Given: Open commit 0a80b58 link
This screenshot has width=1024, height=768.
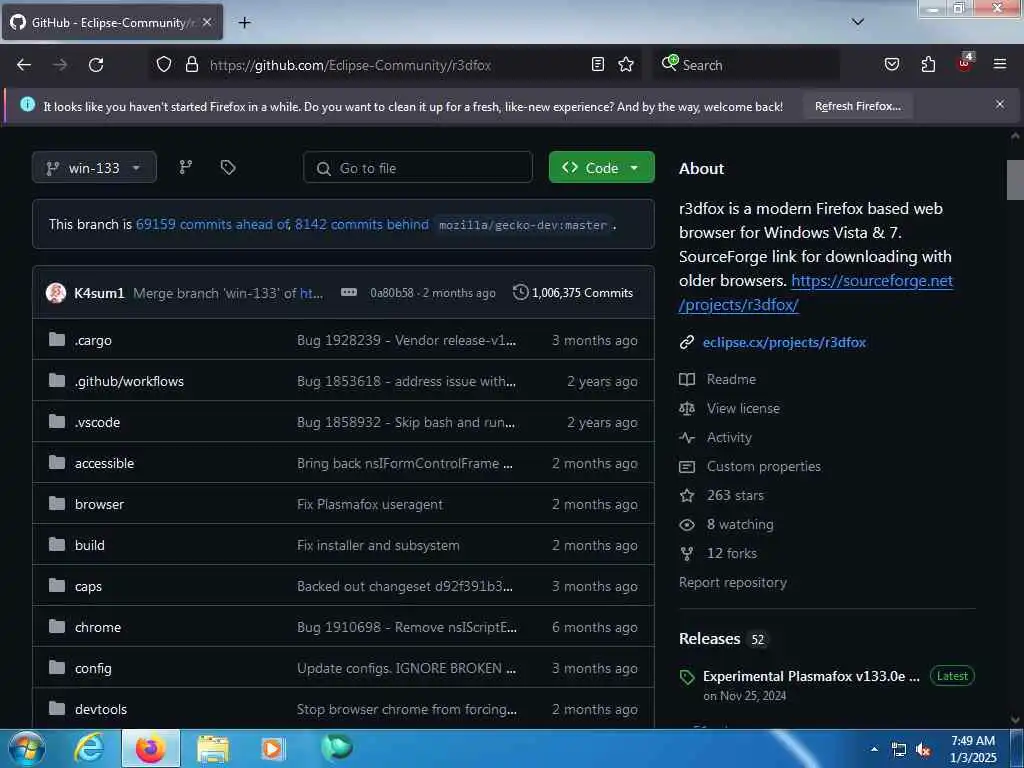Looking at the screenshot, I should 392,293.
